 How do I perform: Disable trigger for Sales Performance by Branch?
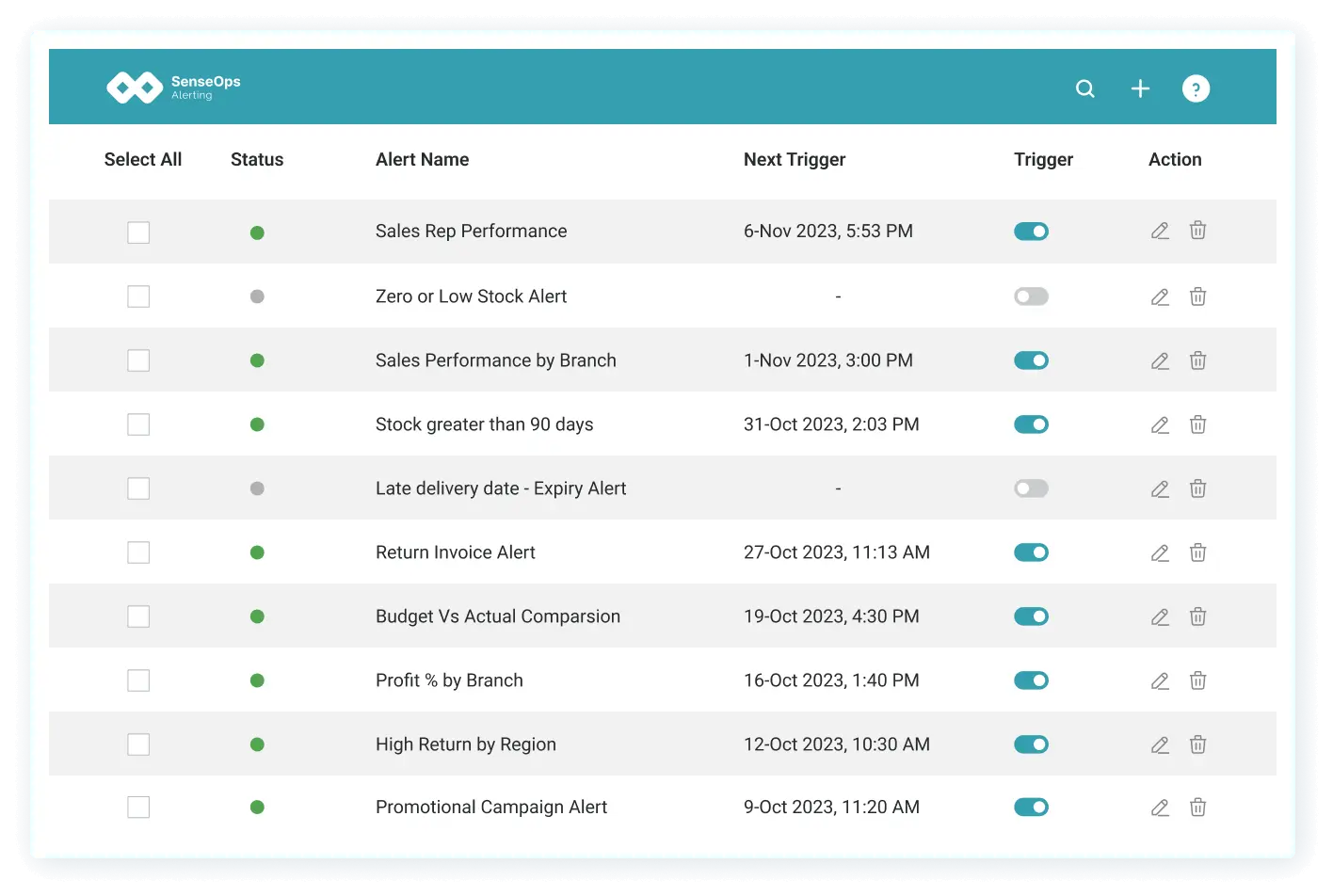[x=1031, y=360]
